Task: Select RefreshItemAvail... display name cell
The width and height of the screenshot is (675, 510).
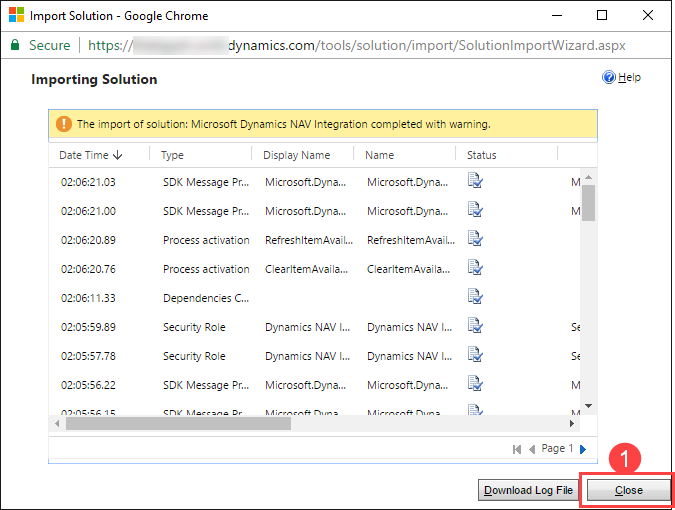Action: coord(309,240)
